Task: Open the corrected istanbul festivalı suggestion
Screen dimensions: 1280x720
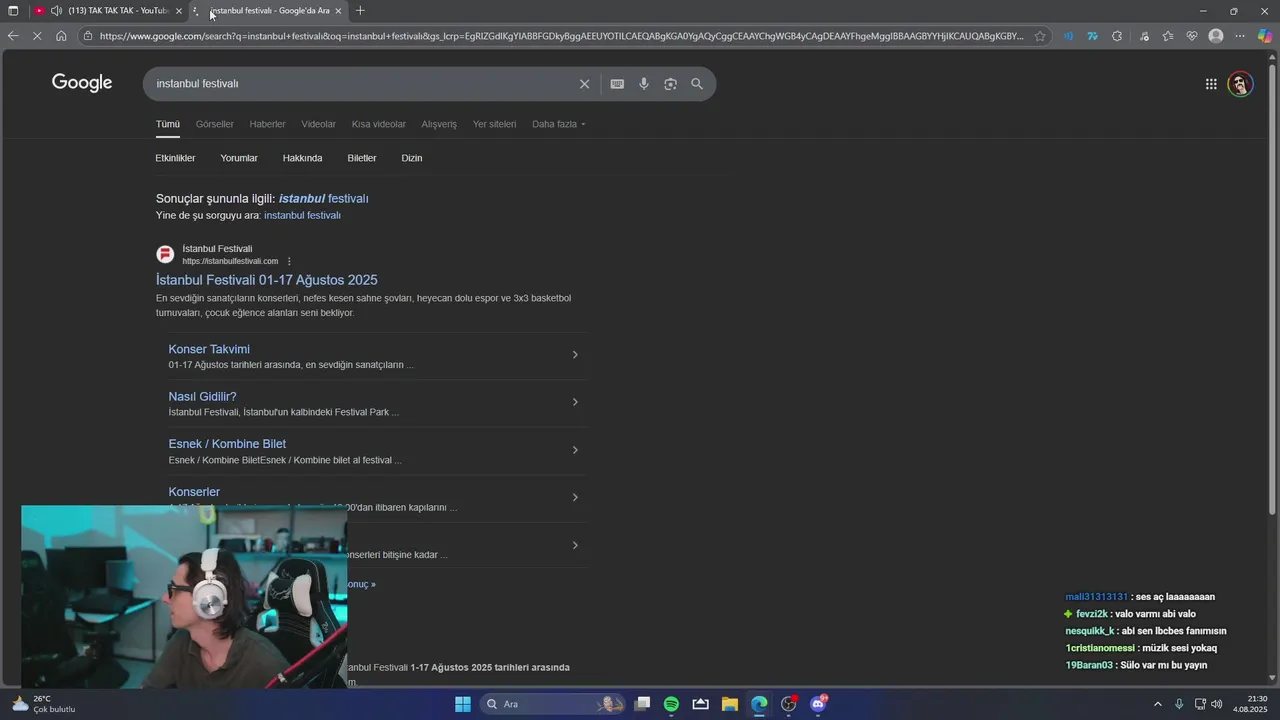Action: (x=323, y=199)
